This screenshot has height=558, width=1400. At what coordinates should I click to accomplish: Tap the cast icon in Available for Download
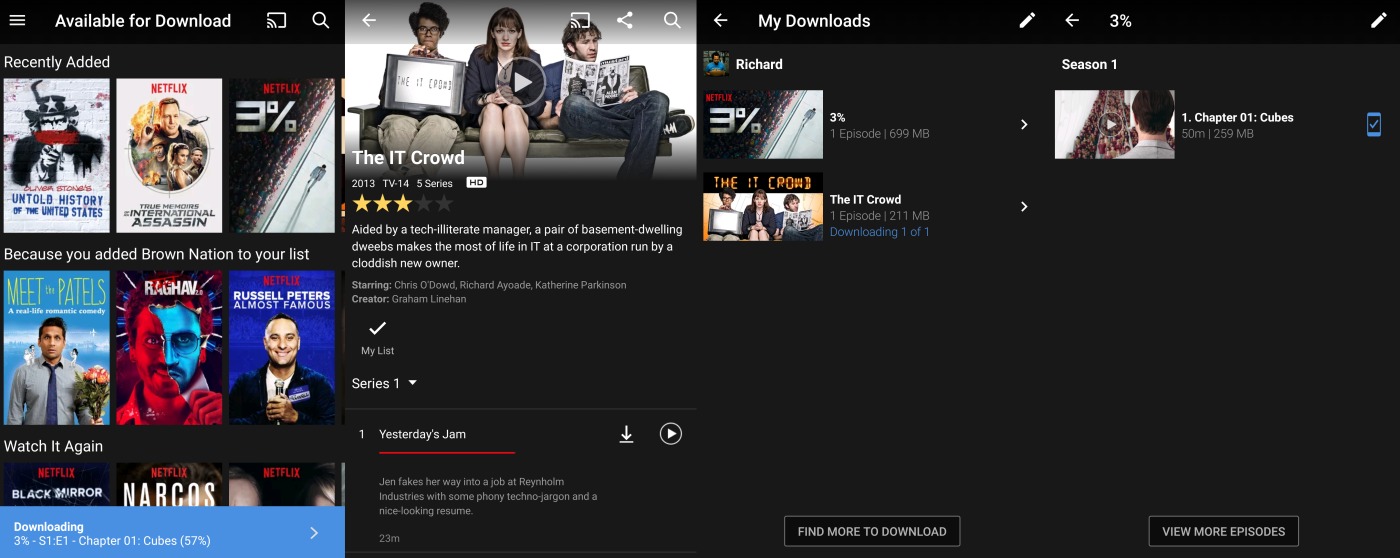tap(277, 20)
